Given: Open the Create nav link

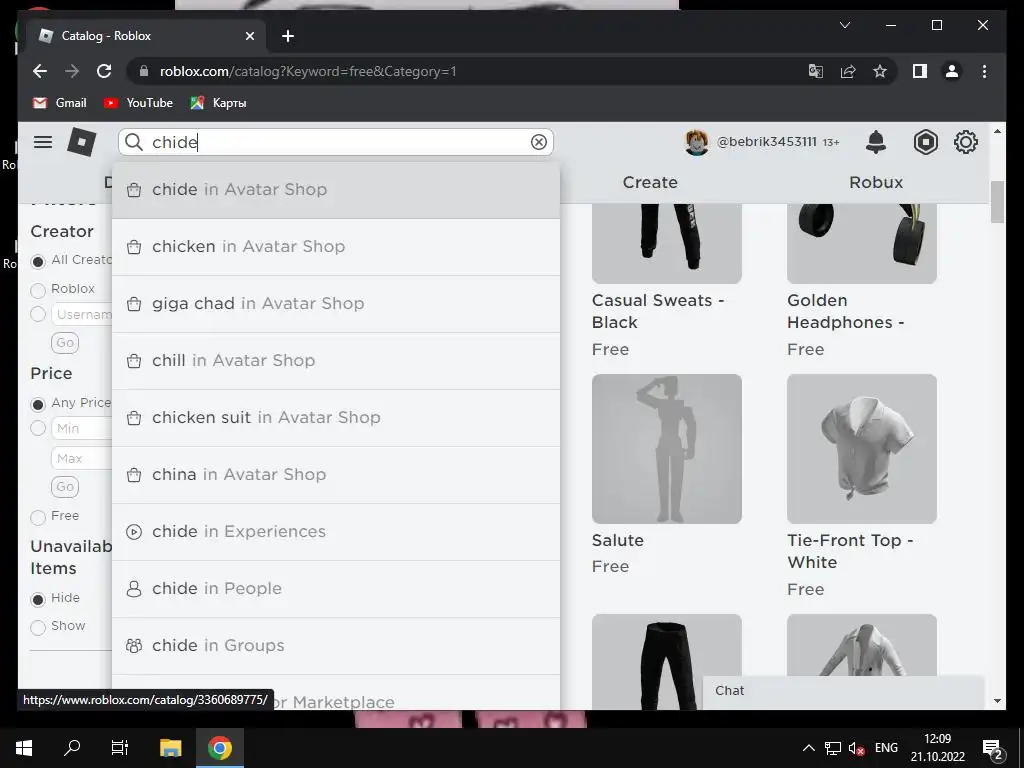Looking at the screenshot, I should (x=650, y=182).
